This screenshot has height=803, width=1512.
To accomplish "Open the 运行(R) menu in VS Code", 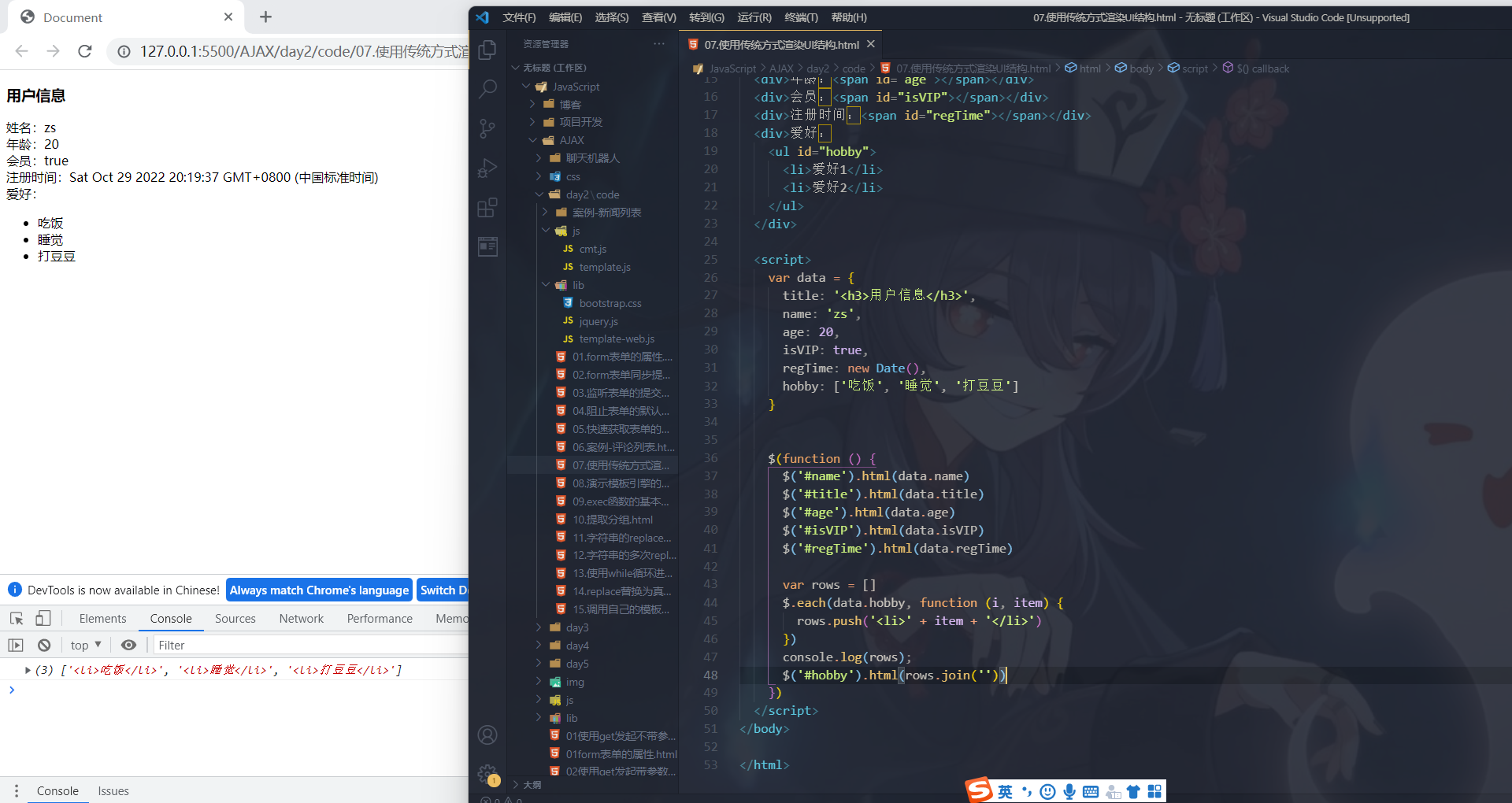I will click(x=754, y=17).
